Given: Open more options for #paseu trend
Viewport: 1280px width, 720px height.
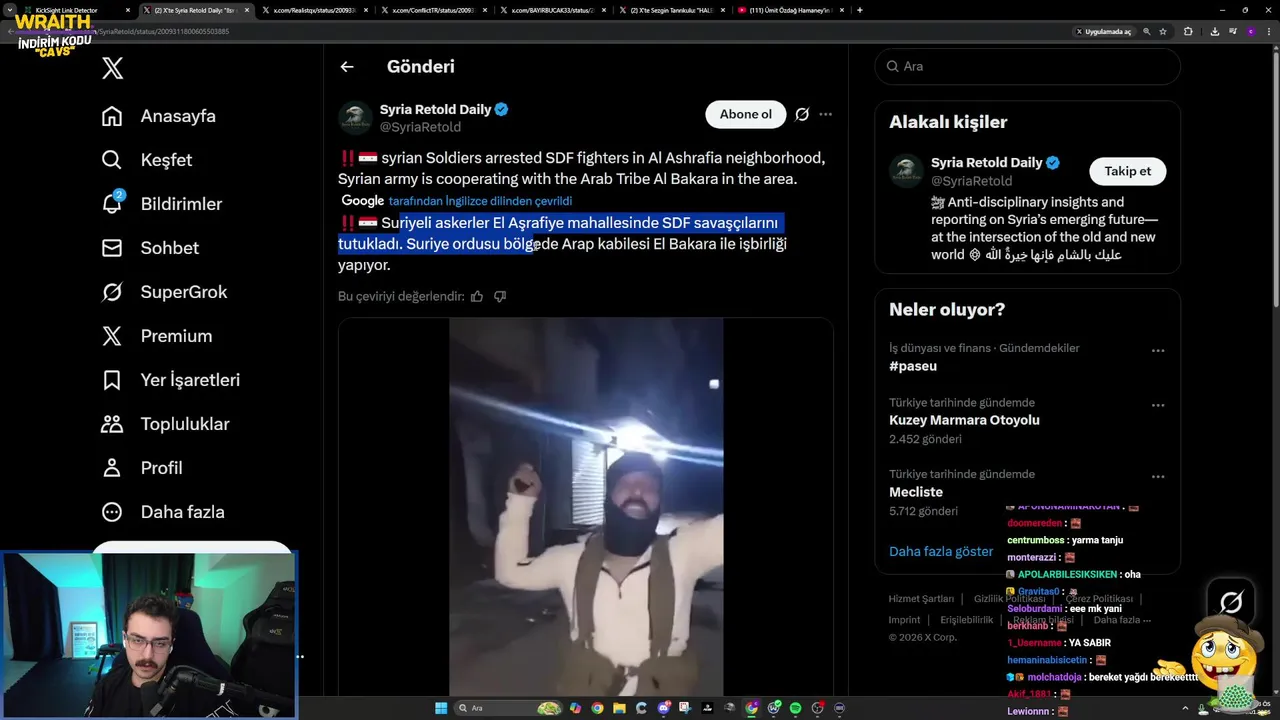Looking at the screenshot, I should pyautogui.click(x=1158, y=351).
